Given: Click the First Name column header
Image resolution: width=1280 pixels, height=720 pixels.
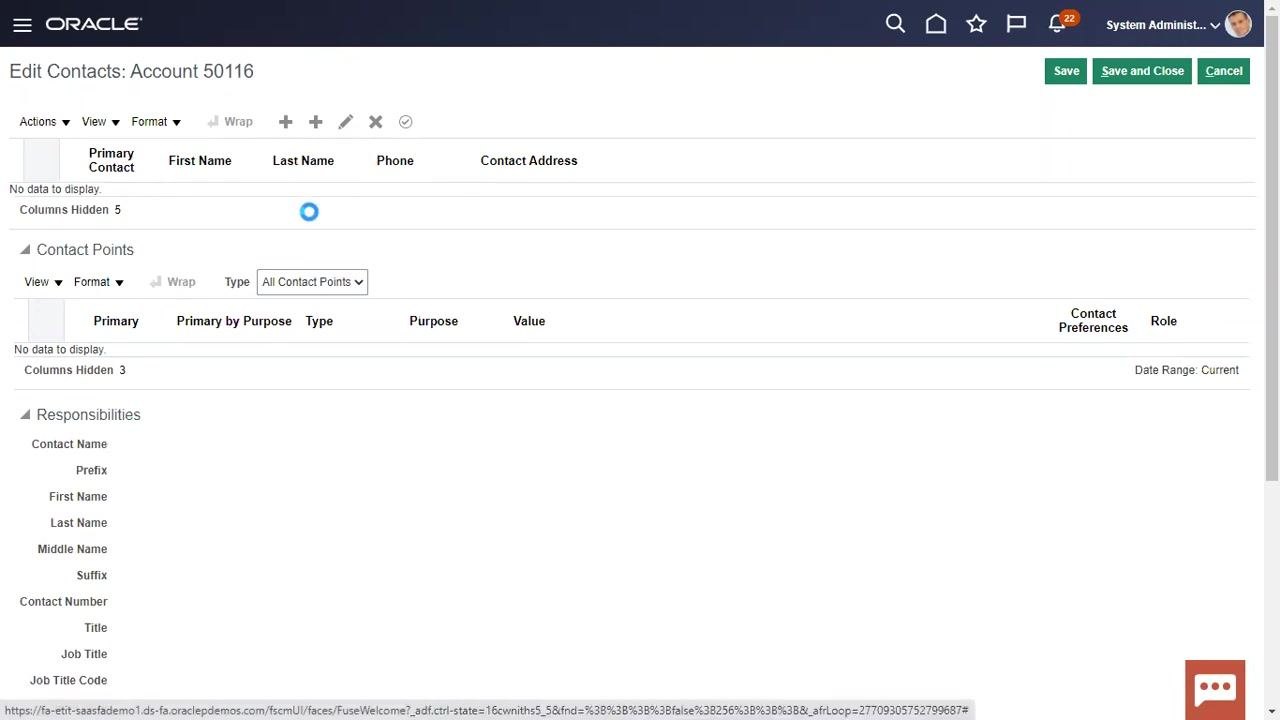Looking at the screenshot, I should pyautogui.click(x=200, y=160).
